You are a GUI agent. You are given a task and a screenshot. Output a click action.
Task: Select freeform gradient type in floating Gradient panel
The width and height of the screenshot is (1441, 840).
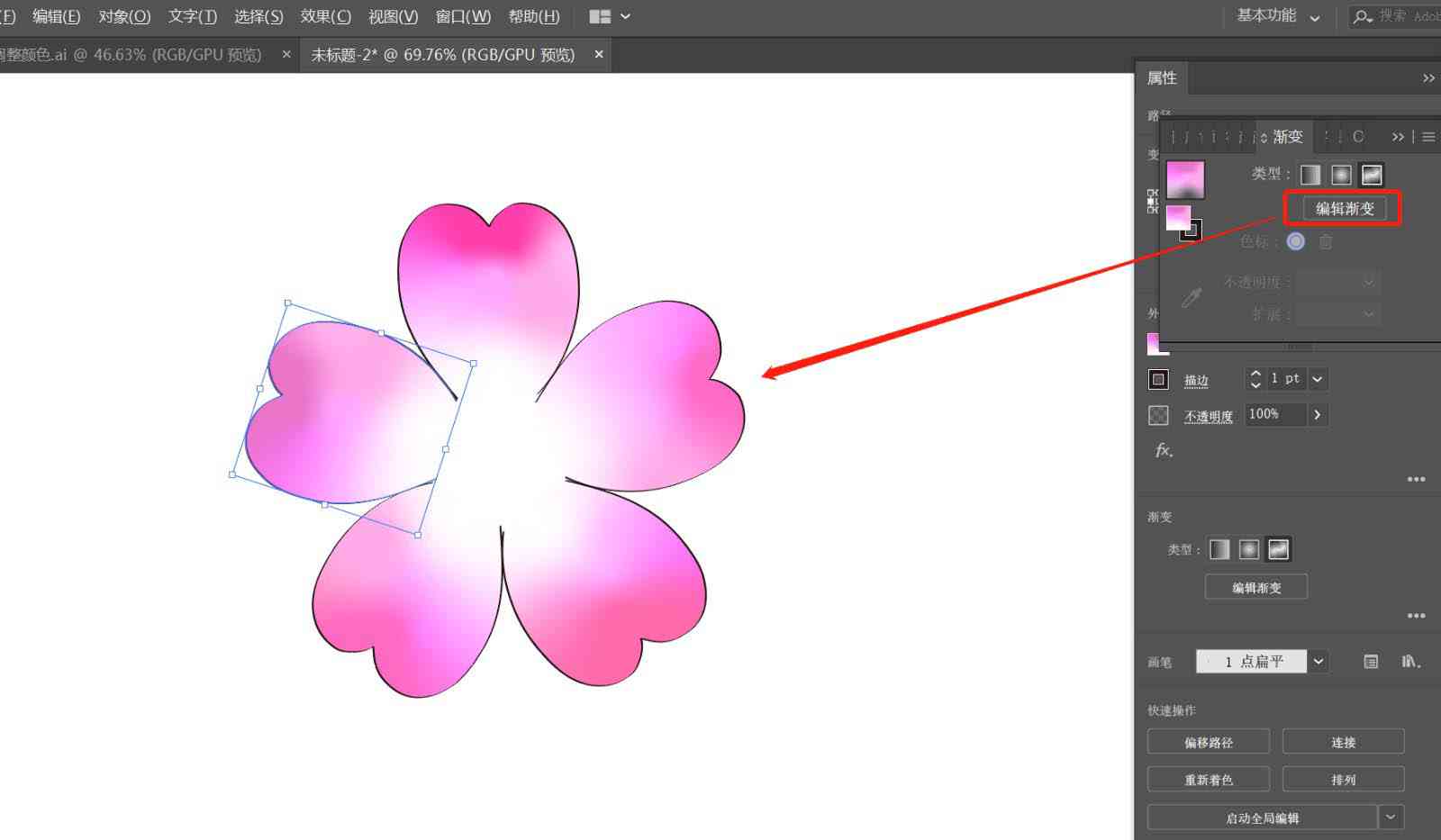coord(1372,175)
